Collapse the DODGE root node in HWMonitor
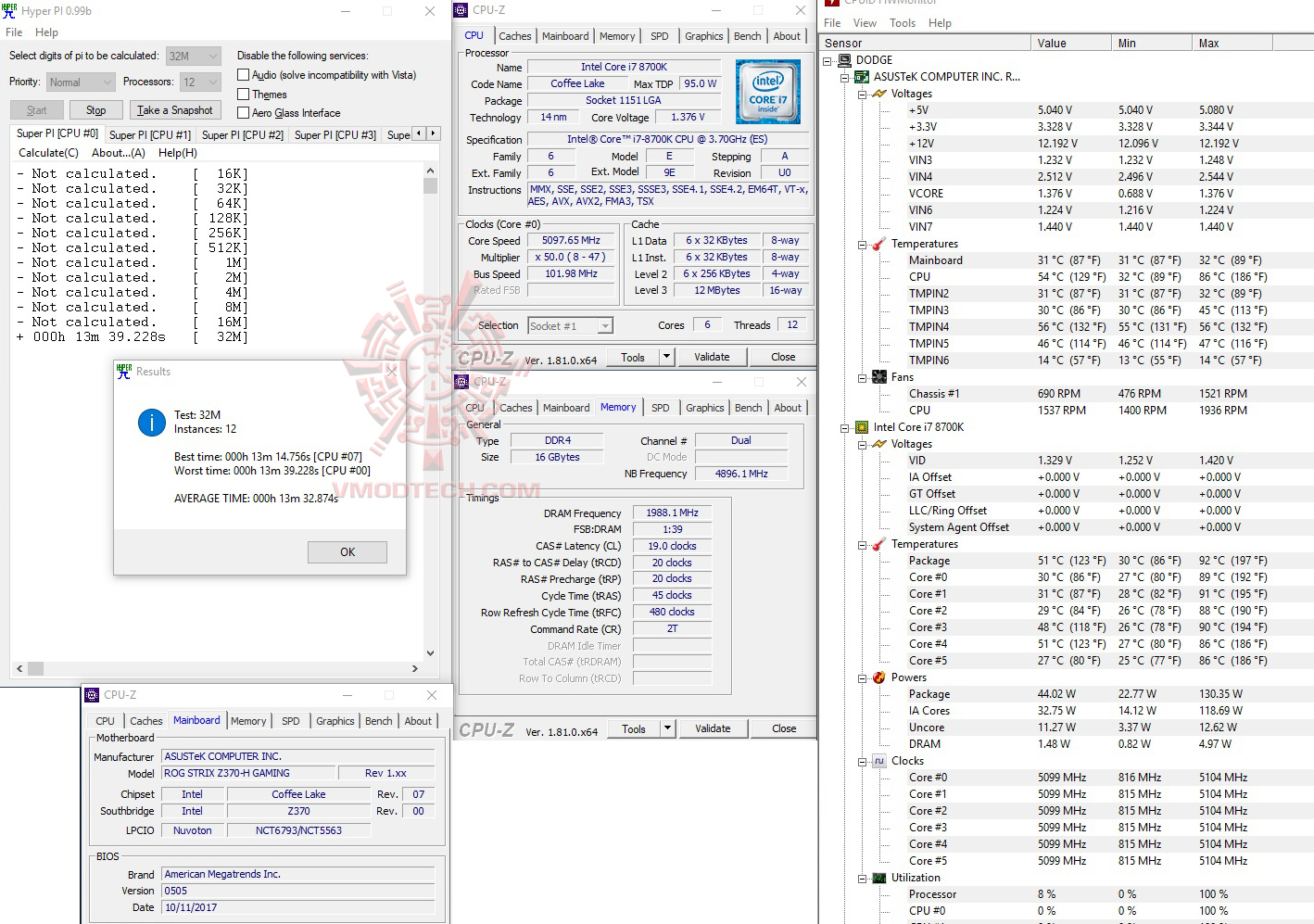 click(x=828, y=60)
